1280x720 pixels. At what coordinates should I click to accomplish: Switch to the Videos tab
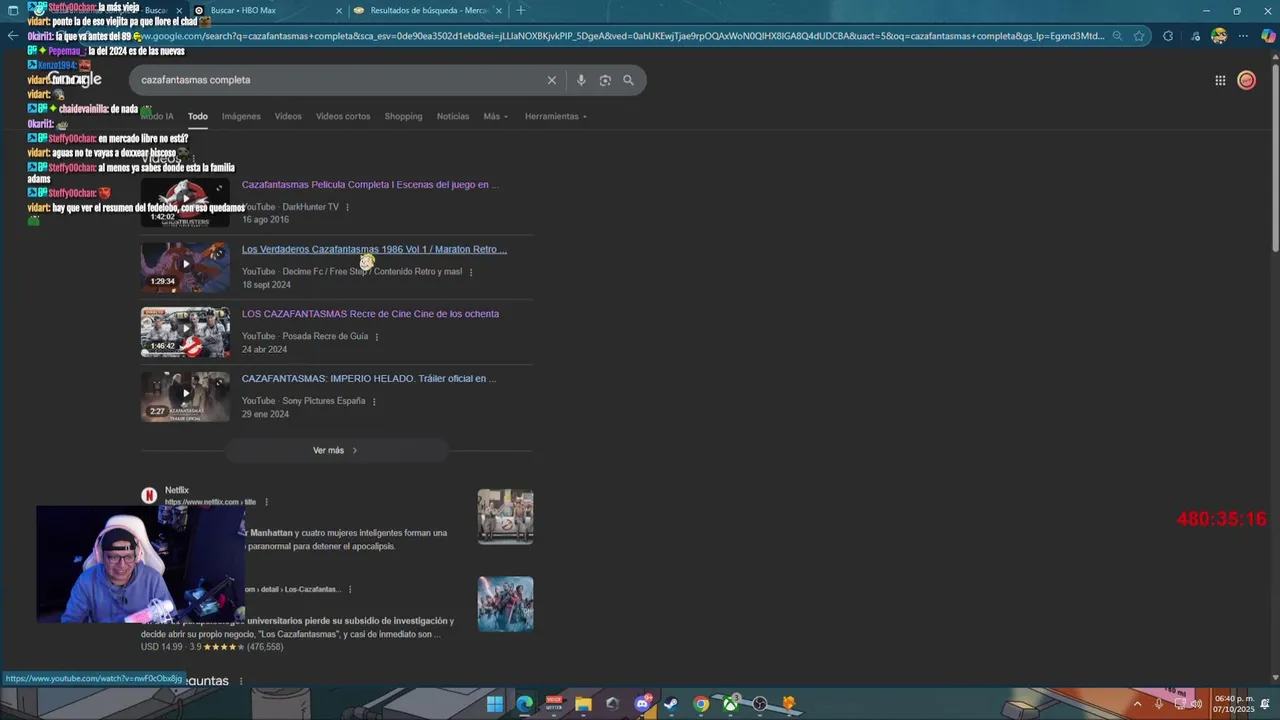pos(288,116)
